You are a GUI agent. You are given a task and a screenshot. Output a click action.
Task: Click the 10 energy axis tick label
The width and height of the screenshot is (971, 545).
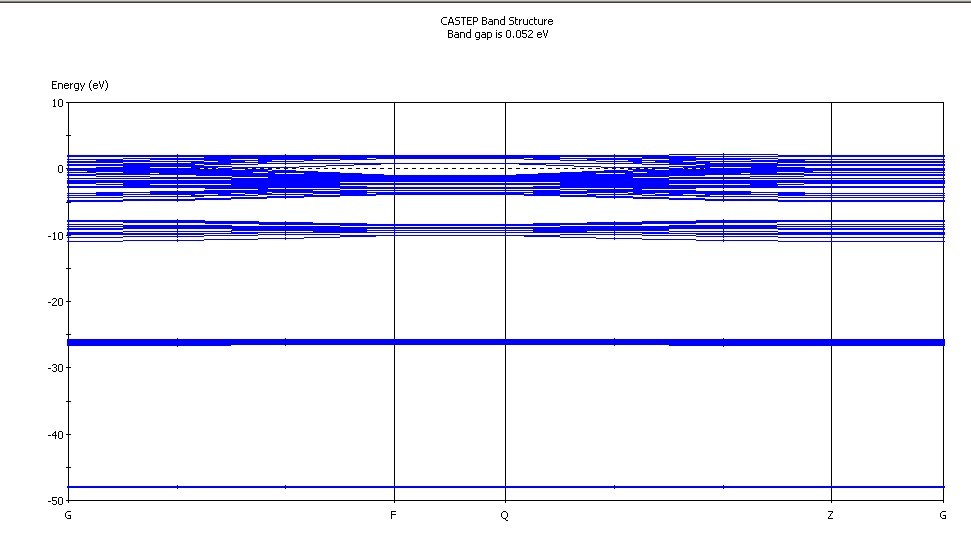click(x=58, y=103)
